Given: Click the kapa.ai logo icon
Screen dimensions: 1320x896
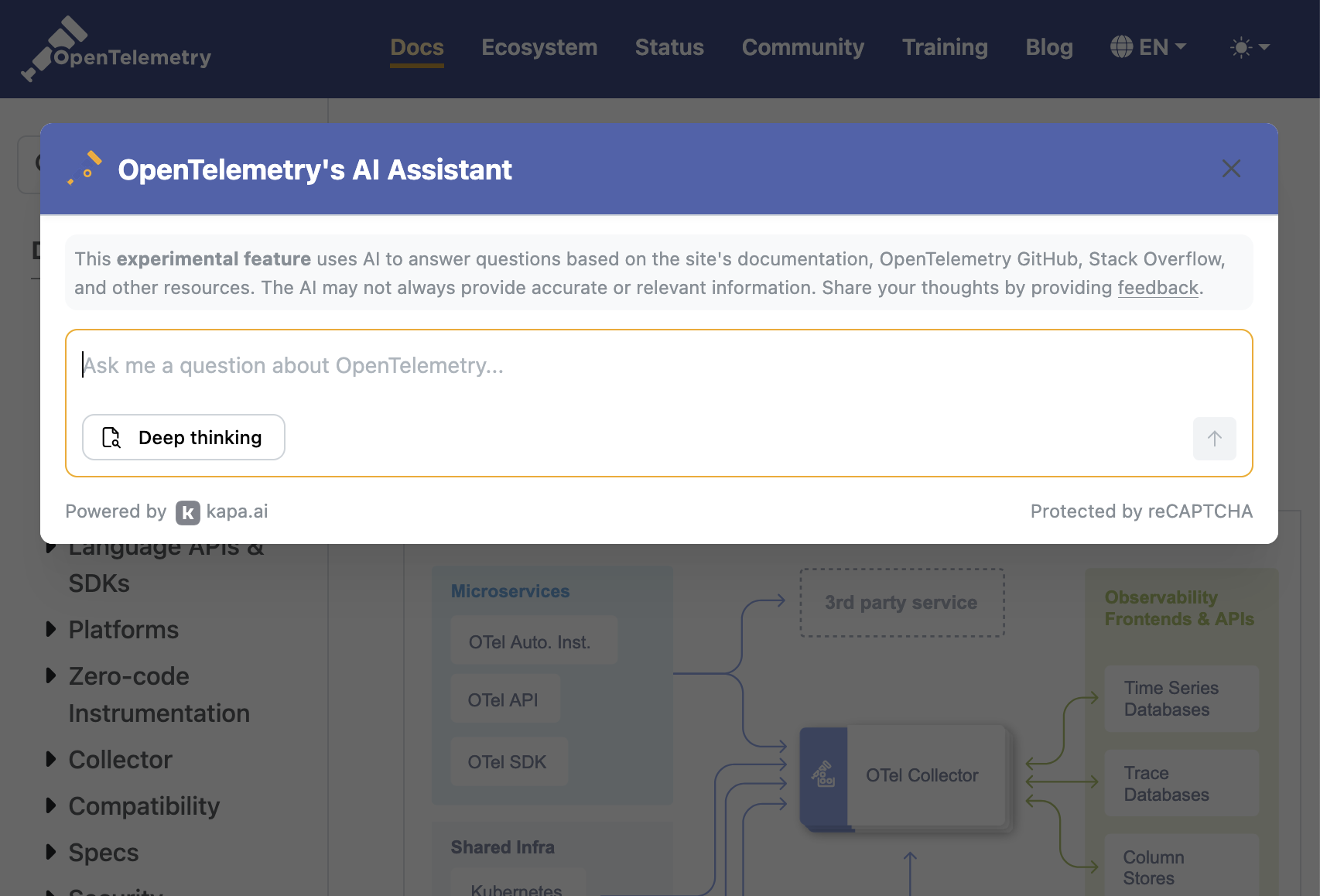Looking at the screenshot, I should click(x=188, y=512).
